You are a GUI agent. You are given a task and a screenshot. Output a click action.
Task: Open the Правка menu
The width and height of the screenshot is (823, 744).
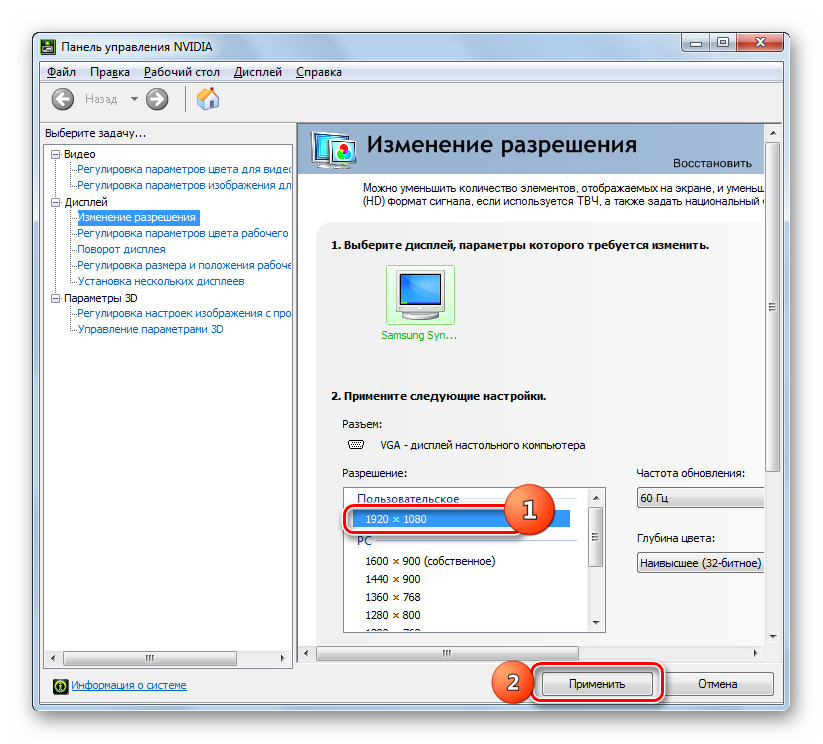point(110,72)
